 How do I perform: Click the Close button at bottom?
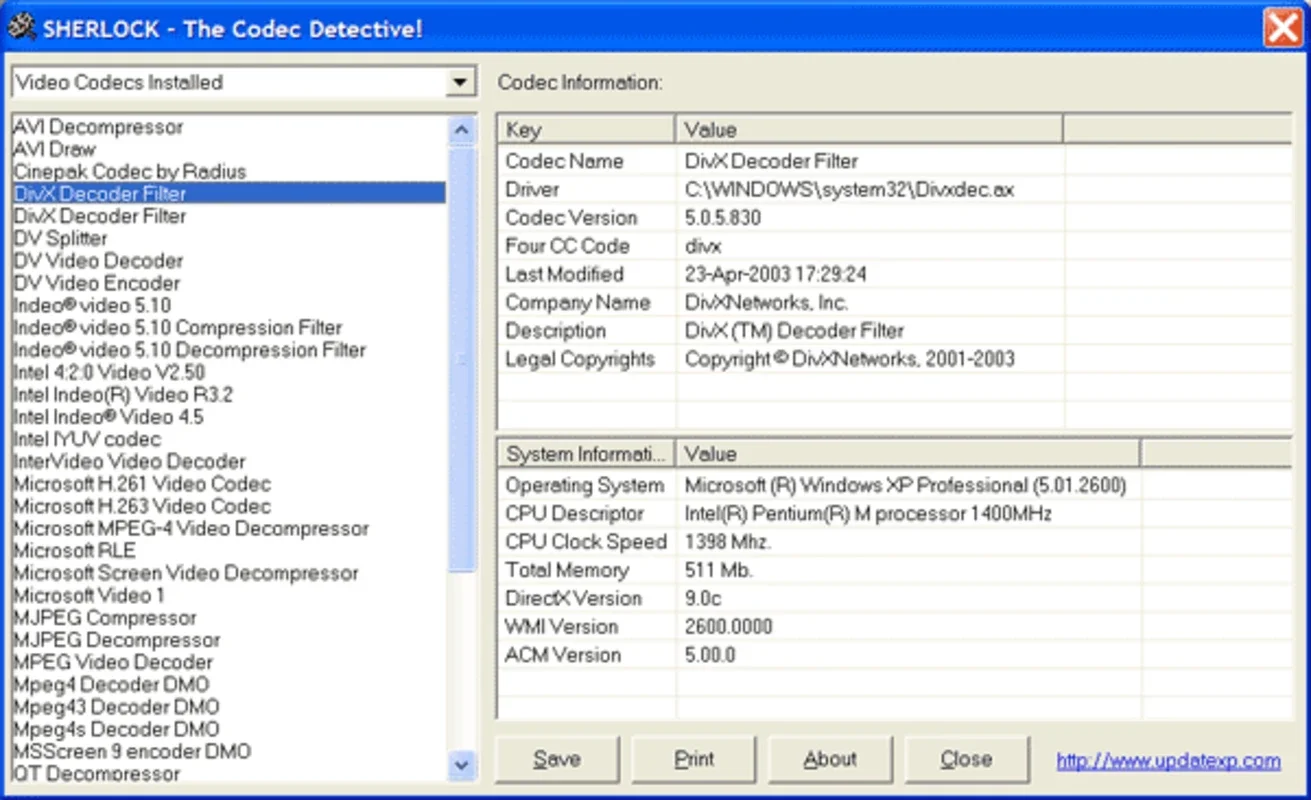[966, 760]
